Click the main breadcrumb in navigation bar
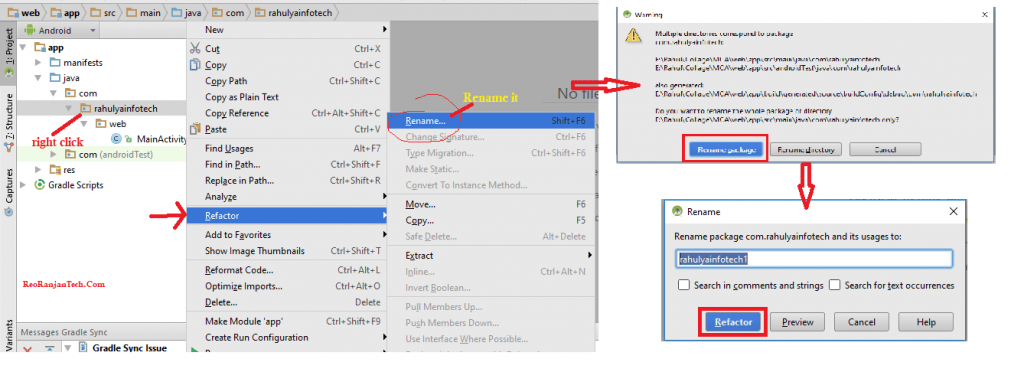This screenshot has height=372, width=1024. pos(143,12)
